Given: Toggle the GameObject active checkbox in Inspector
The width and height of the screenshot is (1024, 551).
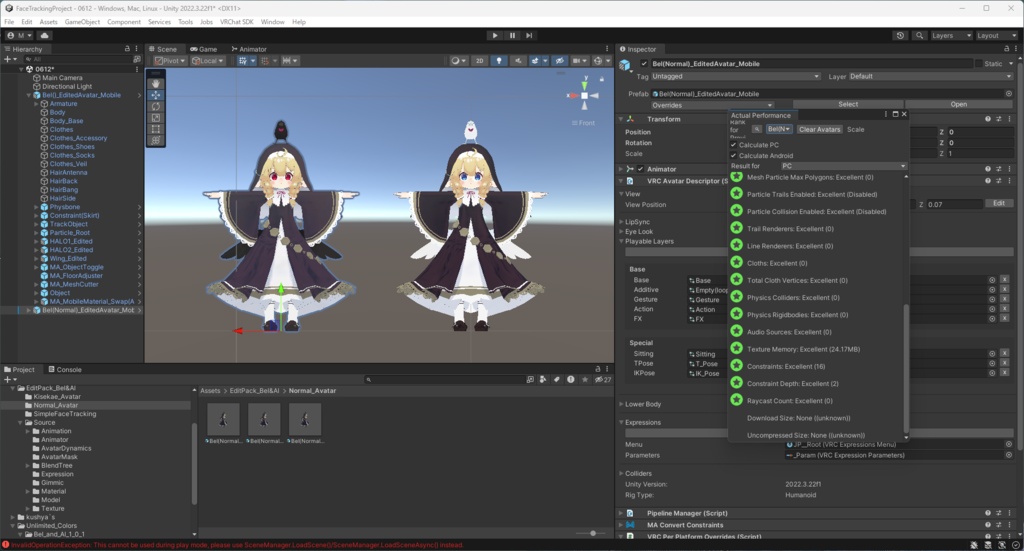Looking at the screenshot, I should pos(645,64).
